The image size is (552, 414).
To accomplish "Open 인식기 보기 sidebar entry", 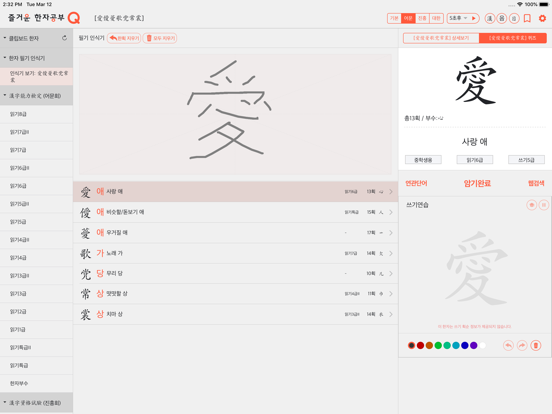I will click(37, 76).
